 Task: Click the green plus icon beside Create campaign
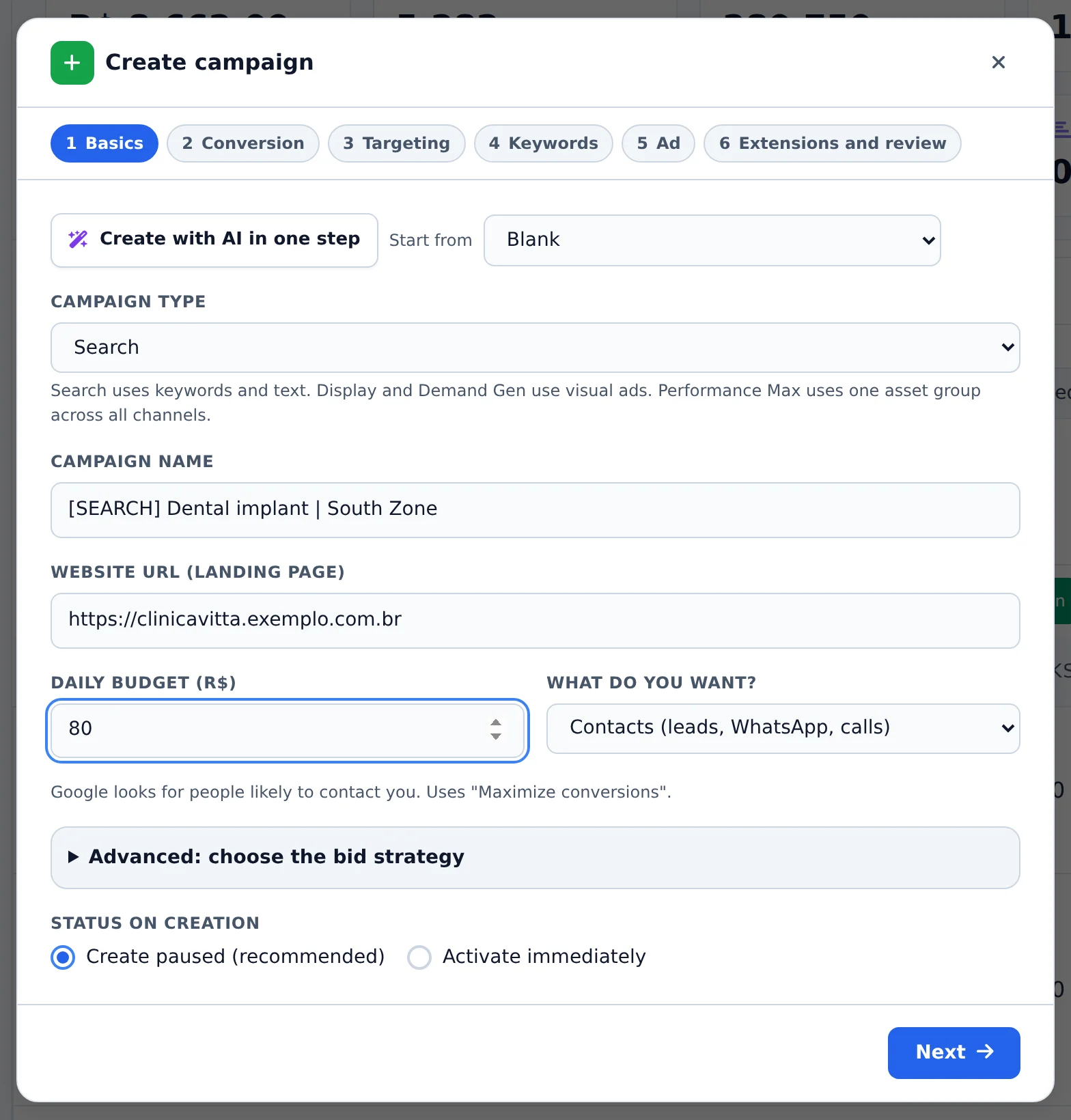pos(72,63)
